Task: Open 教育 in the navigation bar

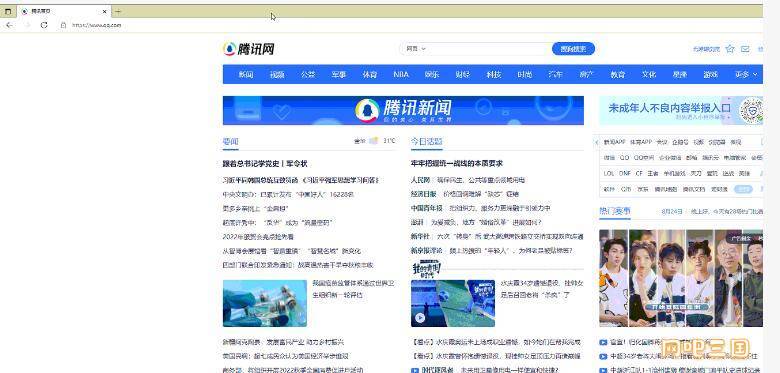Action: (617, 75)
